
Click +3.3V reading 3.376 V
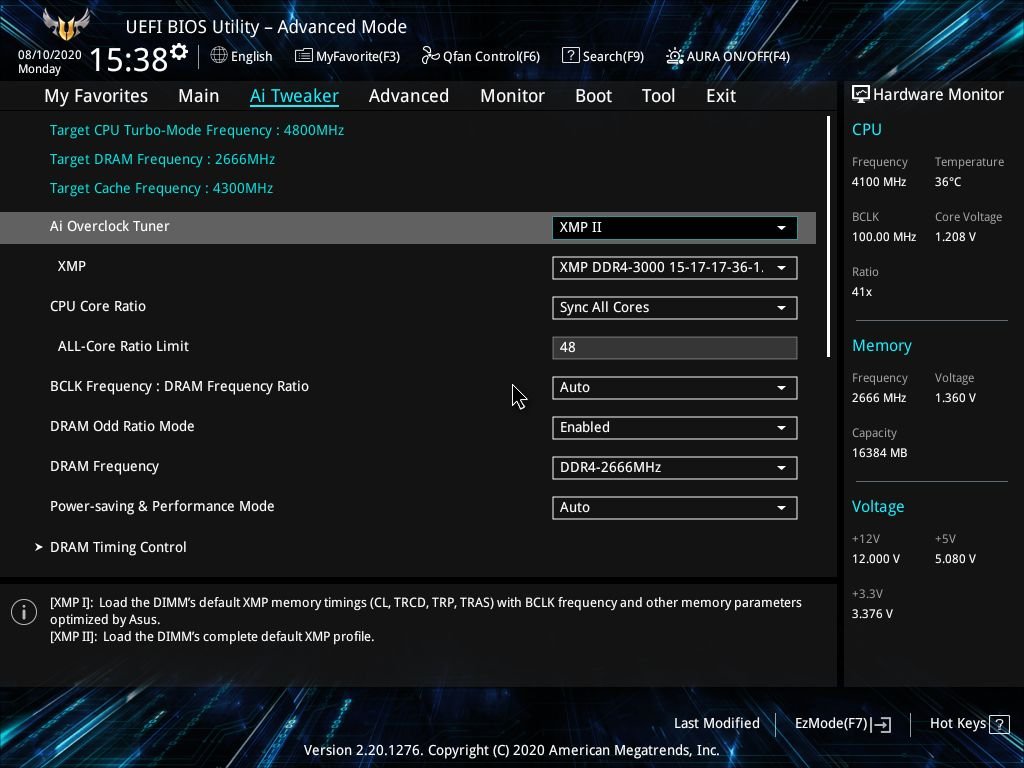point(872,614)
